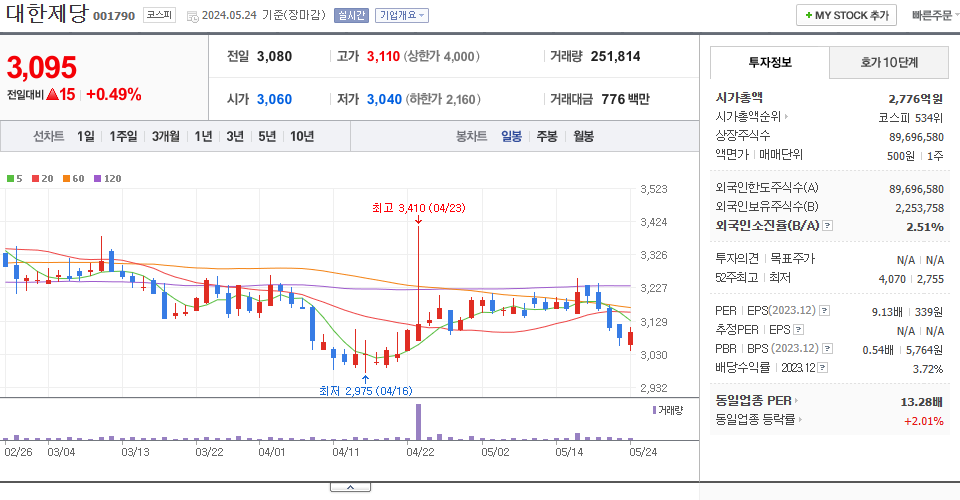Click the 상장주식수 89,696,580 value
This screenshot has width=960, height=500.
coord(916,137)
